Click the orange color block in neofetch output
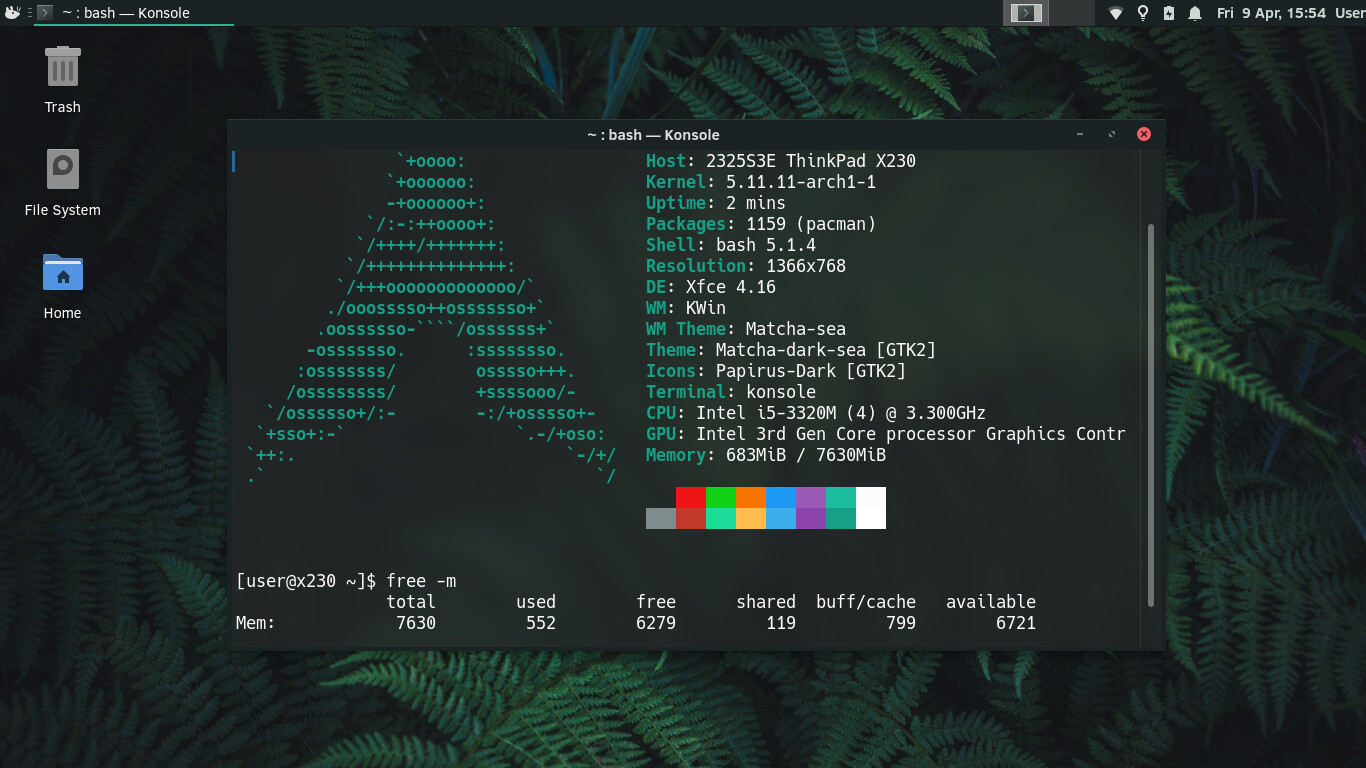 click(751, 497)
